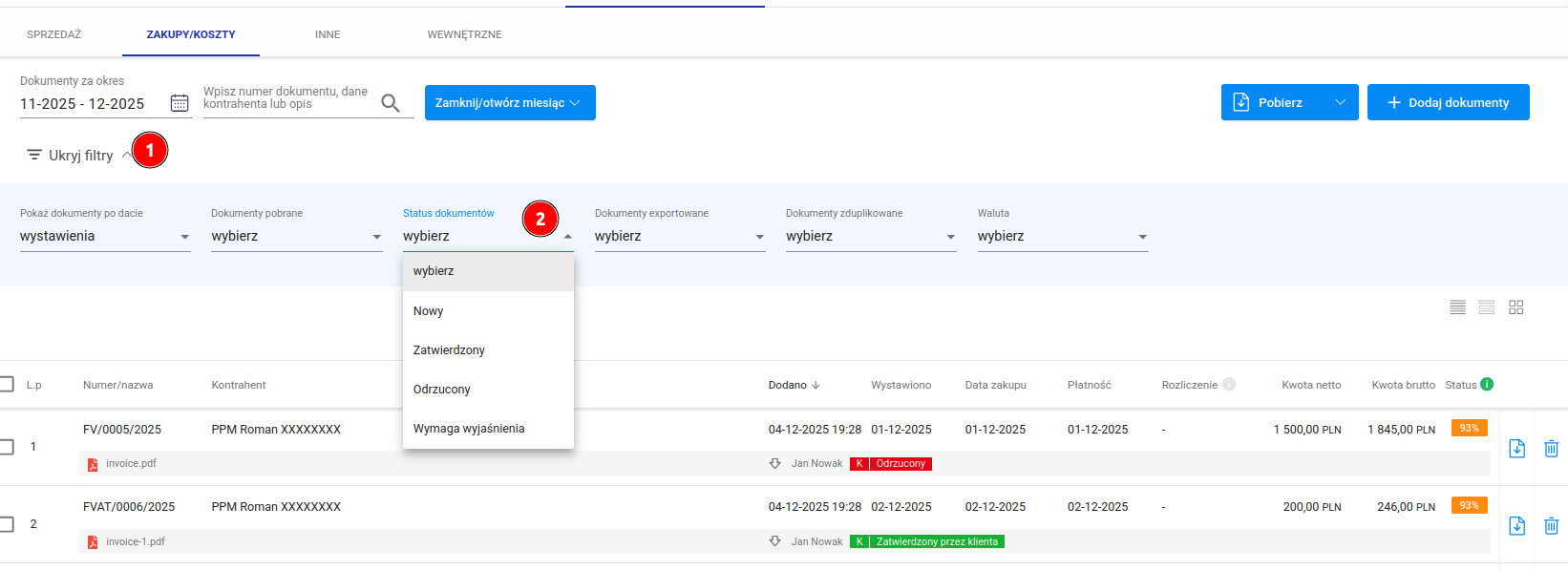Click the green Status info icon

tap(1487, 385)
